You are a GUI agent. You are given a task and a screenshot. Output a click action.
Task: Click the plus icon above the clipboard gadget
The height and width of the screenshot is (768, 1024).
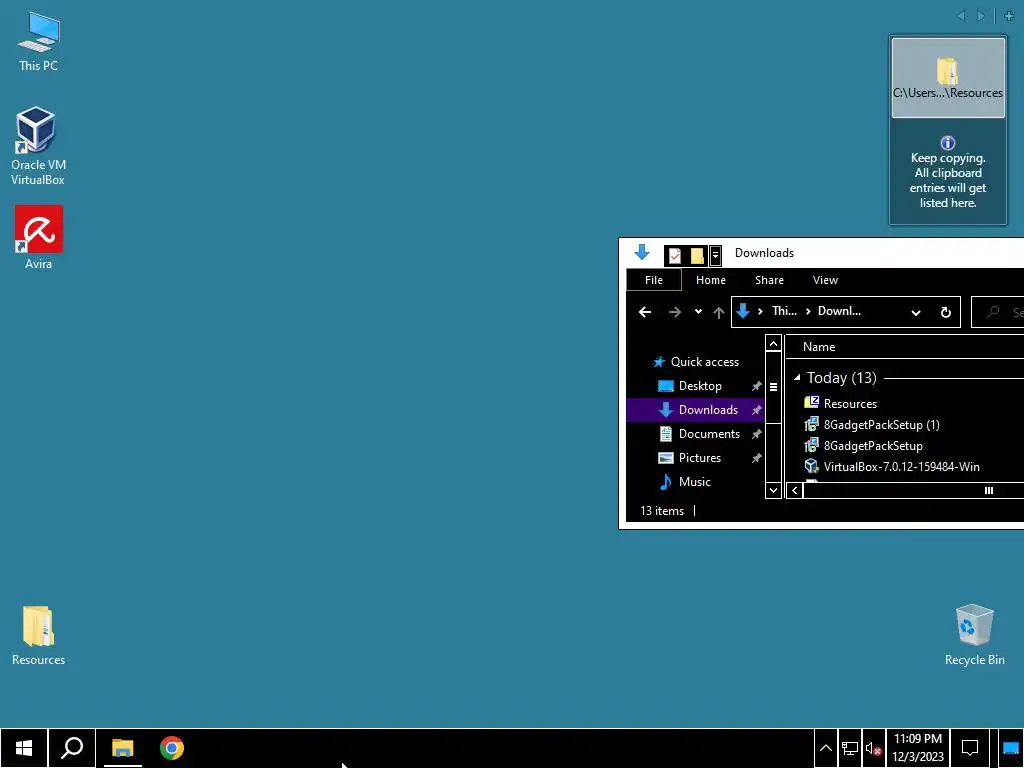click(x=1009, y=16)
